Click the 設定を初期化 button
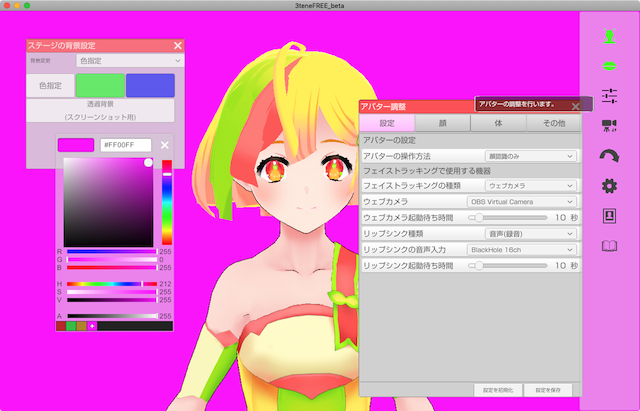640x411 pixels. [x=498, y=390]
